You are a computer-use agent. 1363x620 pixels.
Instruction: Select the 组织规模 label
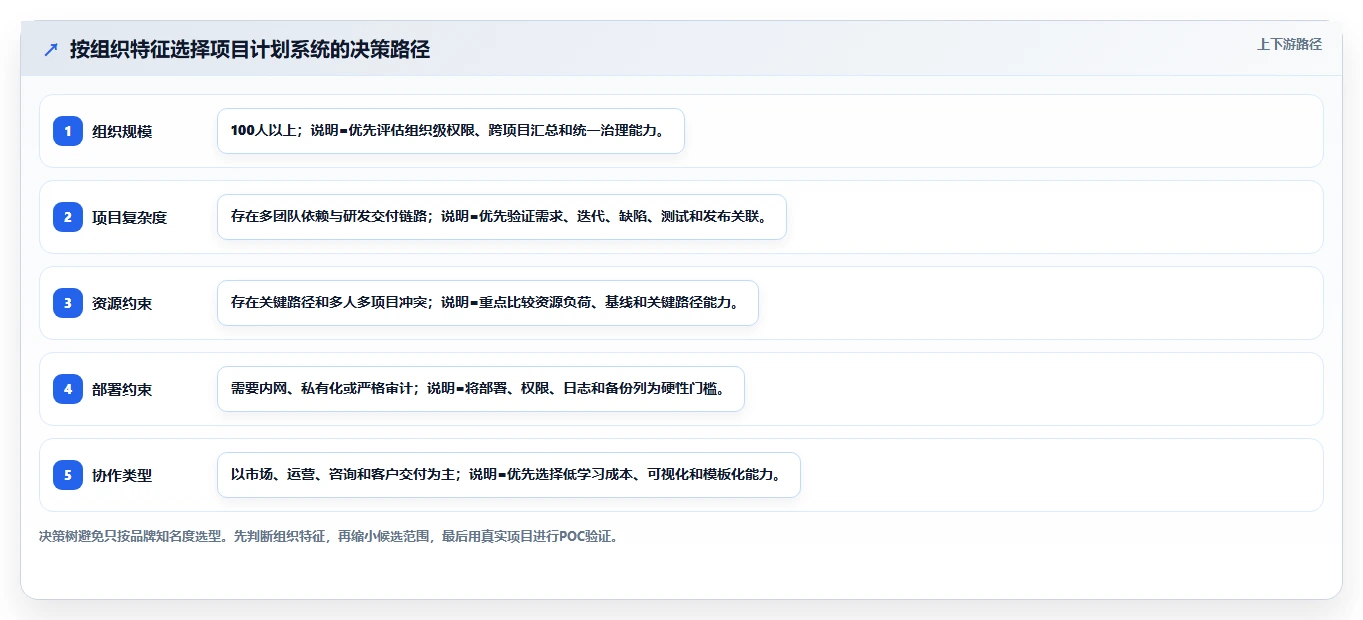[122, 131]
